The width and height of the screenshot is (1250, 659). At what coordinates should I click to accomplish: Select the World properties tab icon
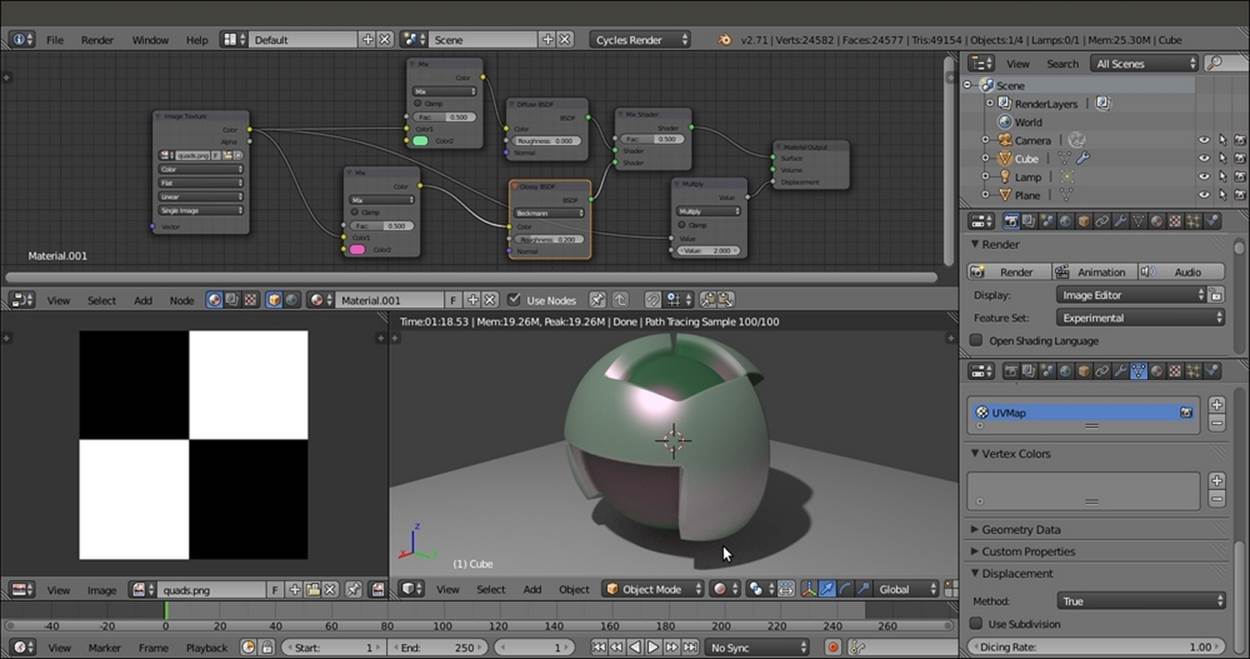point(1066,221)
